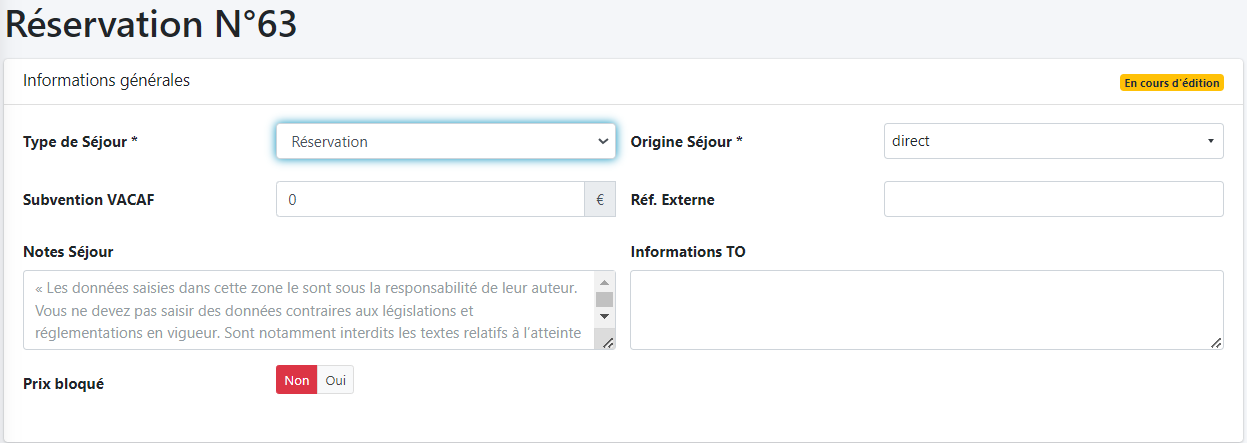Viewport: 1247px width, 443px height.
Task: Click into the Réf. Externe field
Action: tap(1053, 199)
